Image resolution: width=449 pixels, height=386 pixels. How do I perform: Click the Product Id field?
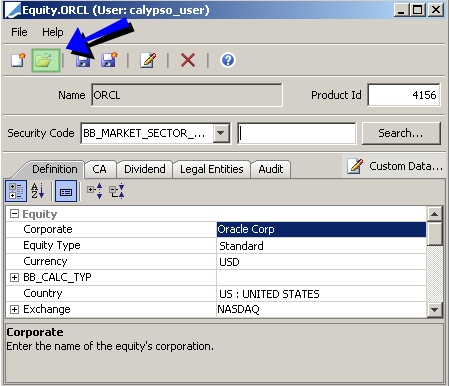(404, 95)
